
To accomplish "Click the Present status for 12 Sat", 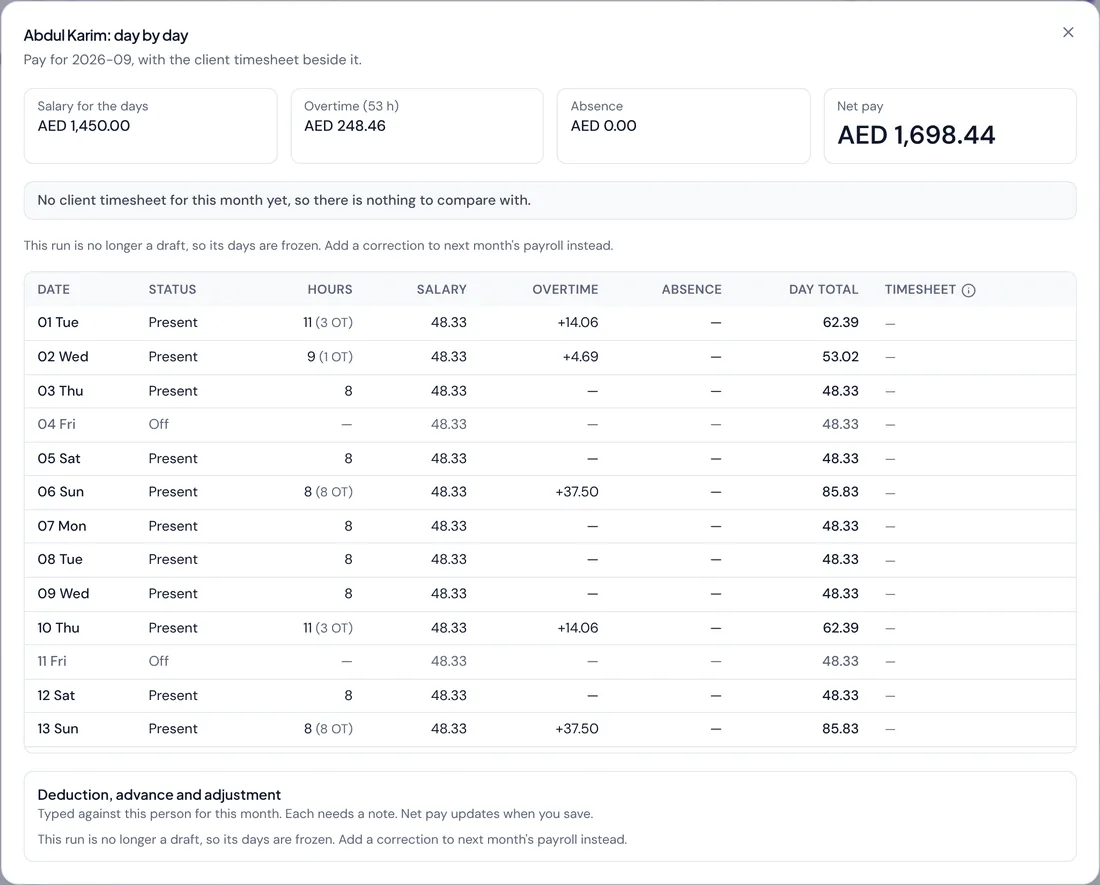I will coord(173,696).
